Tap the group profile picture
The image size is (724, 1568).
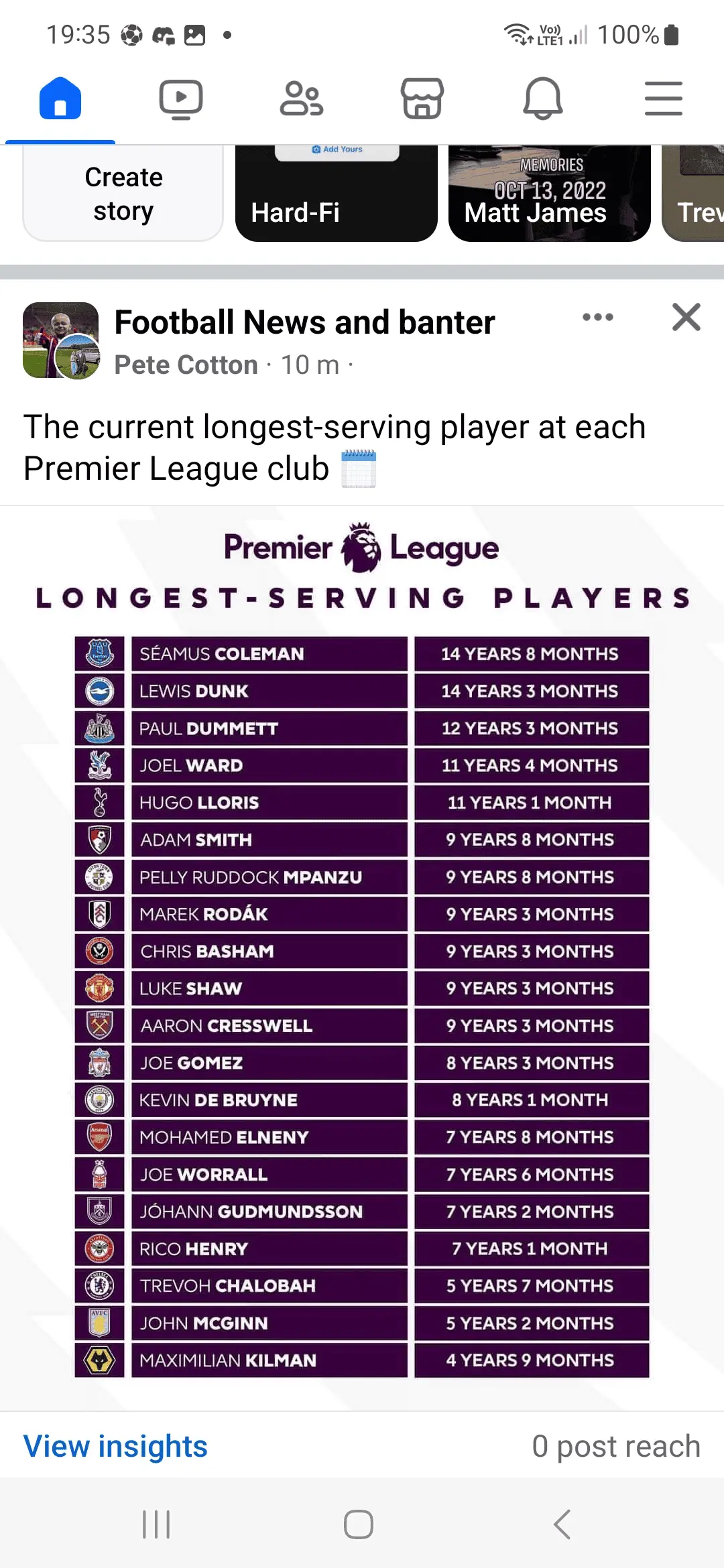point(60,340)
